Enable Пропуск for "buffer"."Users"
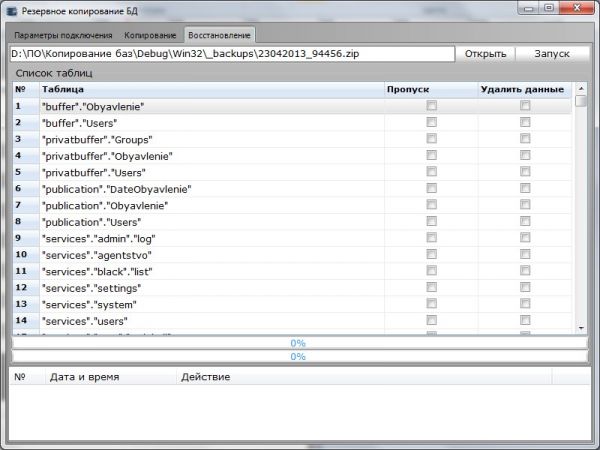 431,122
